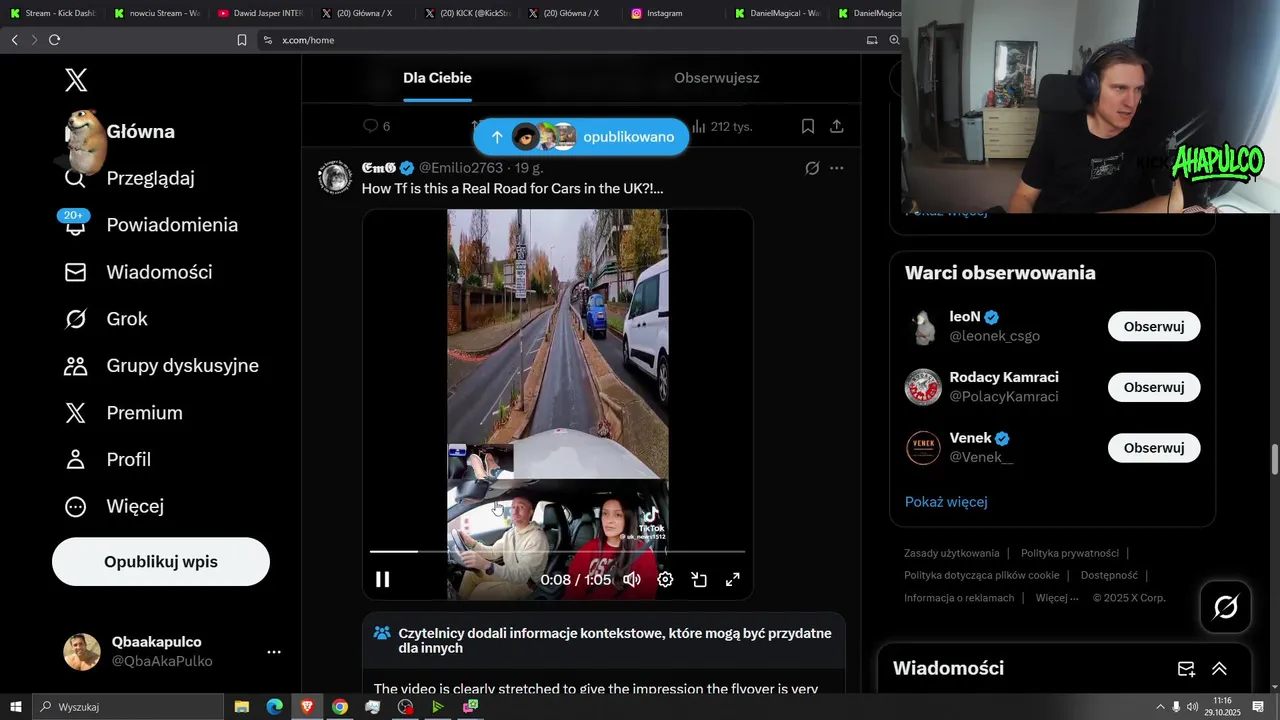Switch to the Obserwujesz tab

(717, 78)
